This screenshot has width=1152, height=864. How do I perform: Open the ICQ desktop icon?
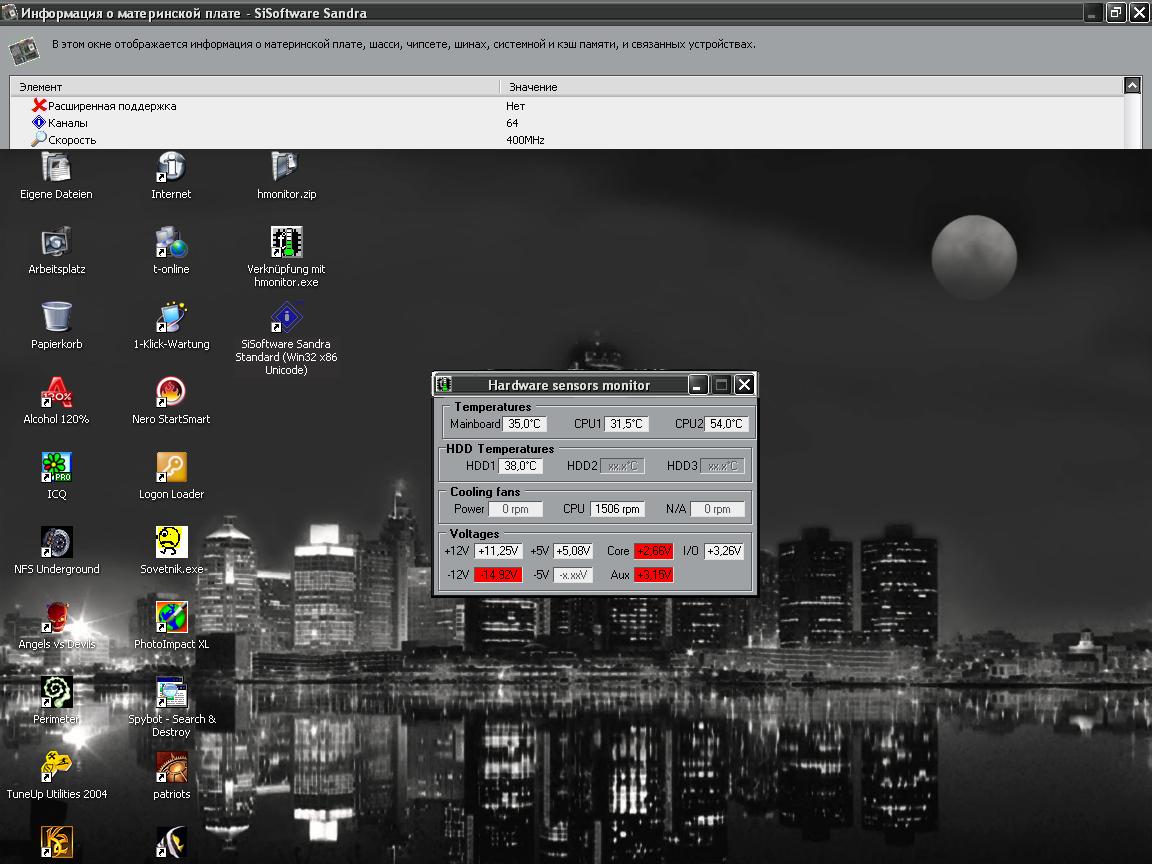coord(56,467)
